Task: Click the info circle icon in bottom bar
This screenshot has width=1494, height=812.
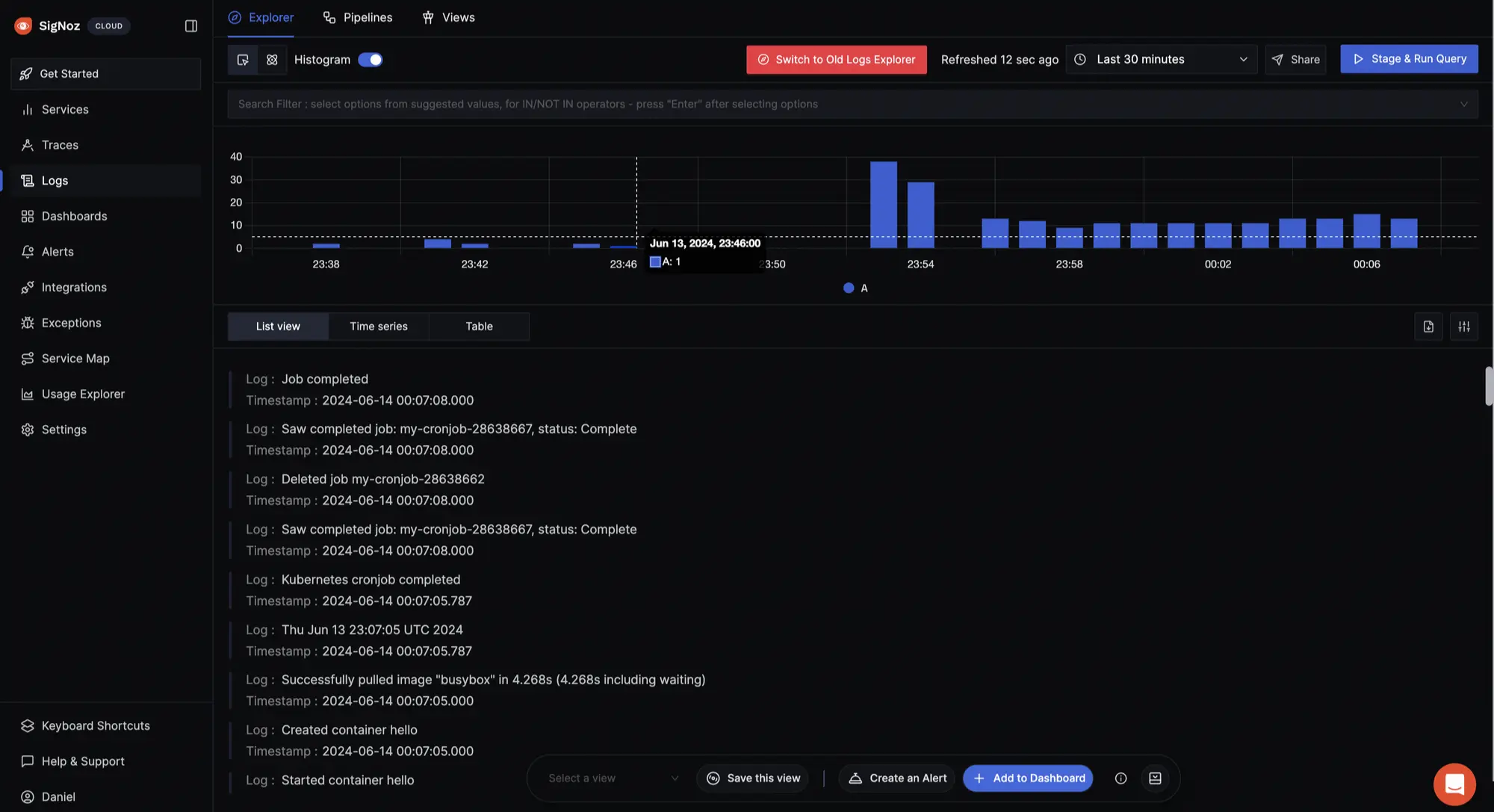Action: click(1120, 778)
